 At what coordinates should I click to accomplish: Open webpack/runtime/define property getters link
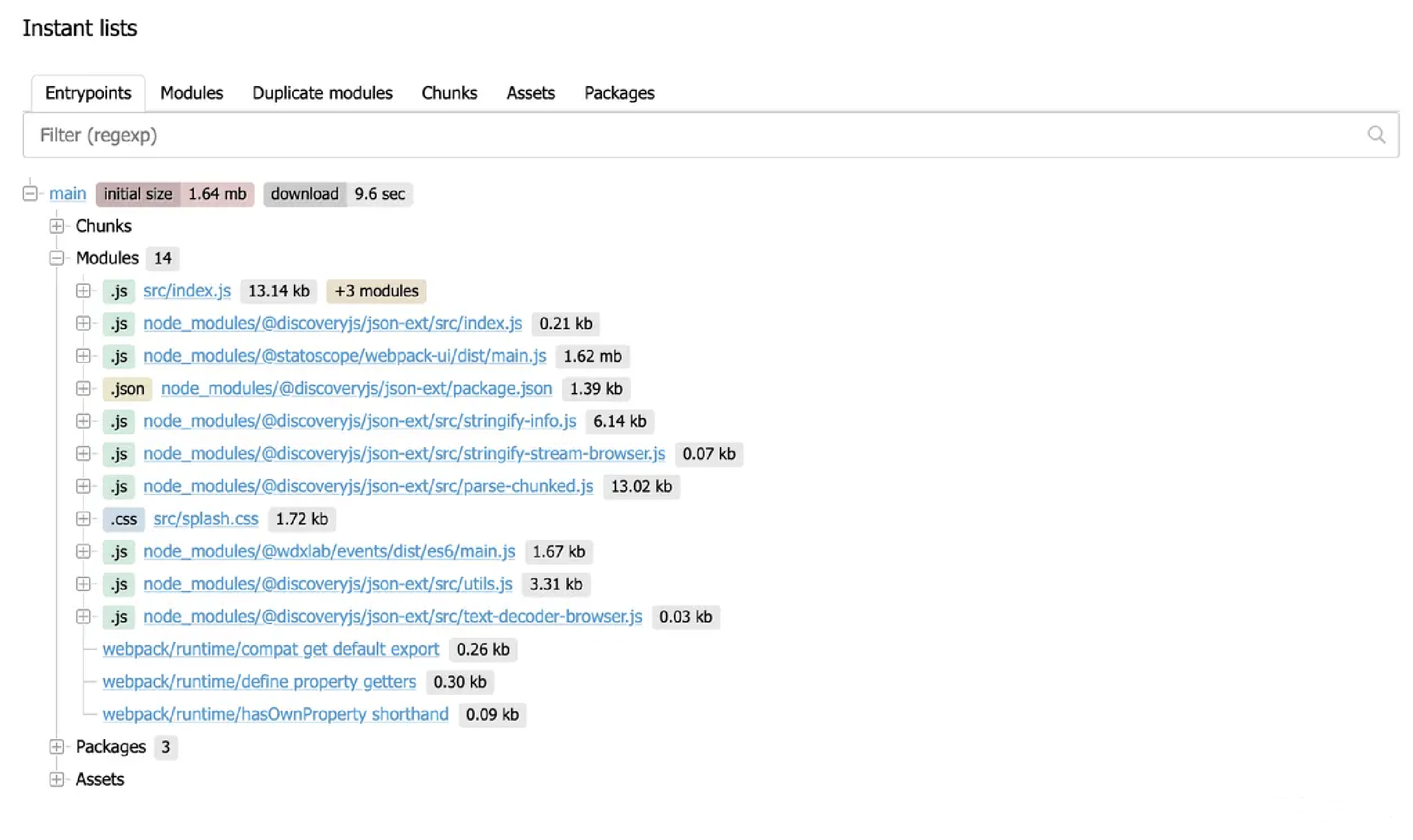pos(259,681)
